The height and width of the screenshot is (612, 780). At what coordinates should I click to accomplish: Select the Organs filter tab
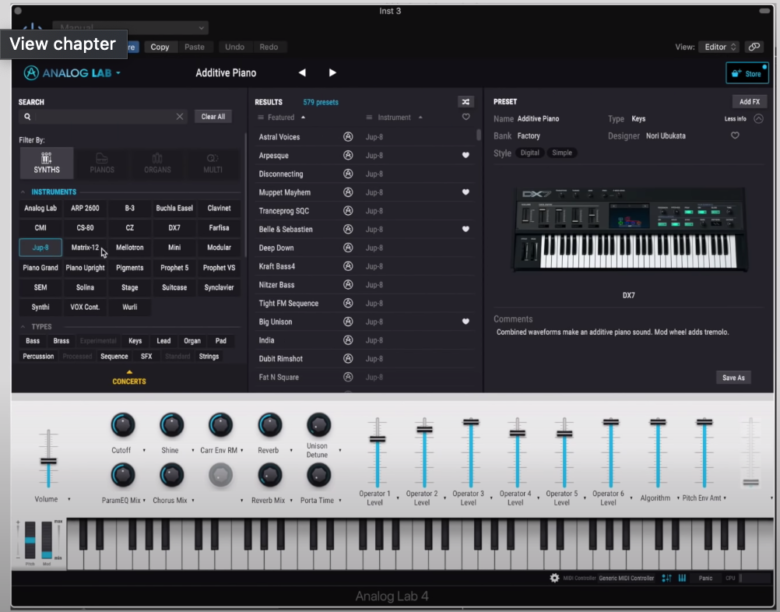[157, 163]
